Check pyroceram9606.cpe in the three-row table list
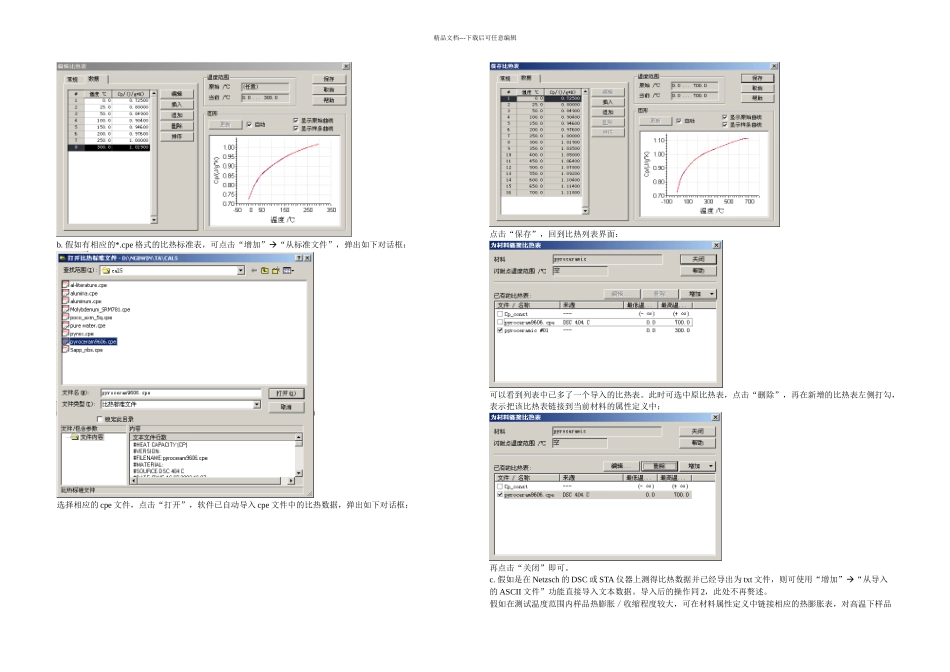 [x=500, y=322]
